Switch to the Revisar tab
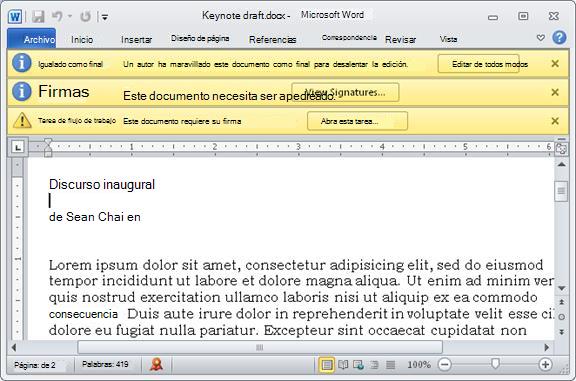This screenshot has height=381, width=576. (x=400, y=39)
